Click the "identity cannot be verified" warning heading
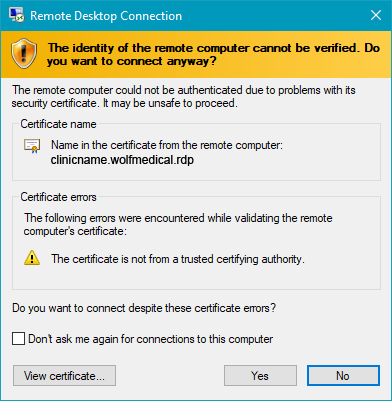This screenshot has width=392, height=401. click(x=213, y=54)
